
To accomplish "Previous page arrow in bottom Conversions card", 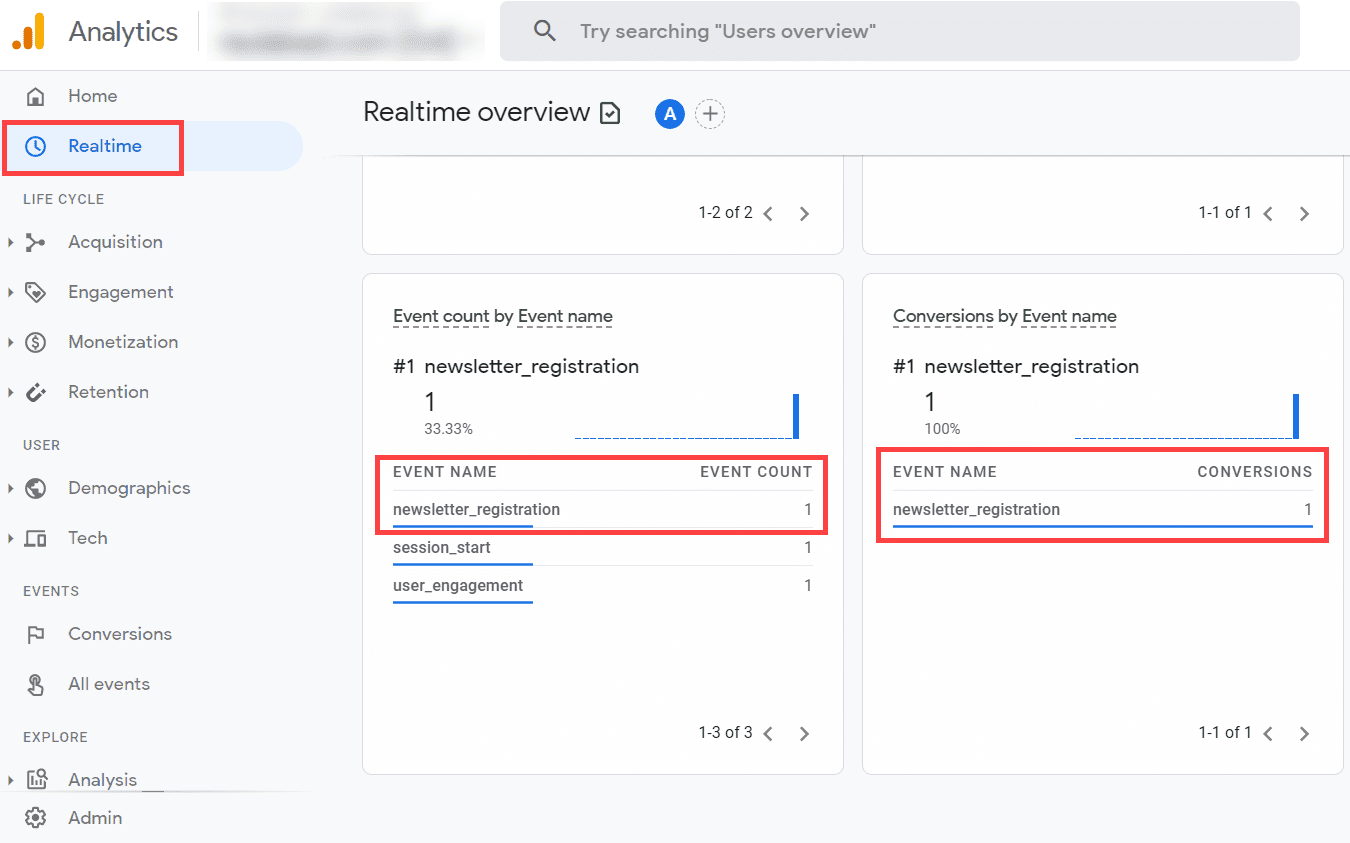I will 1268,733.
